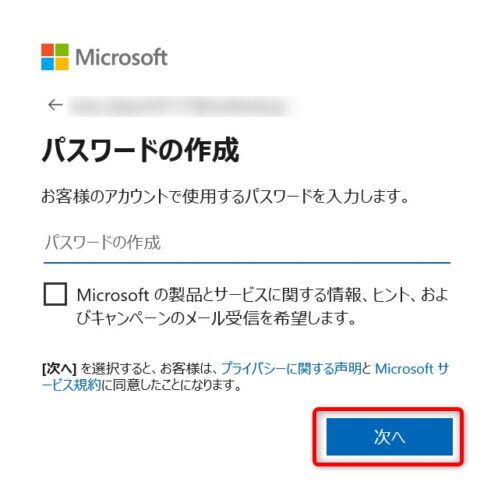
Task: Click the に同意したことになります text
Action: pyautogui.click(x=171, y=385)
